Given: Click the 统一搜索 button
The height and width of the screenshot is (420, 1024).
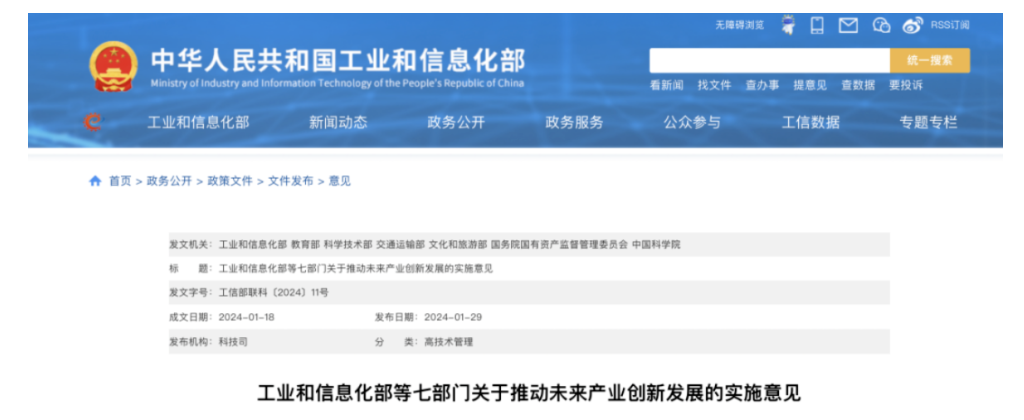Looking at the screenshot, I should [930, 60].
